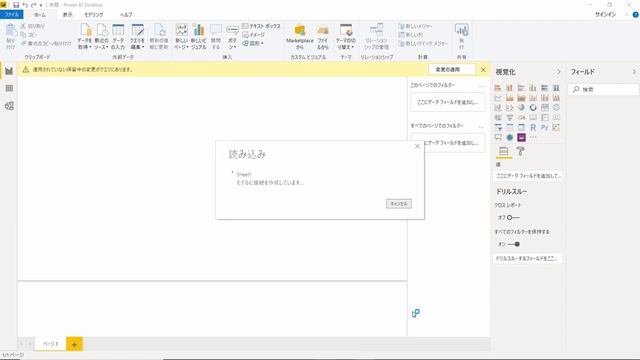Screen dimensions: 640x360
Task: Open the Format paint-roller pane
Action: pyautogui.click(x=520, y=151)
